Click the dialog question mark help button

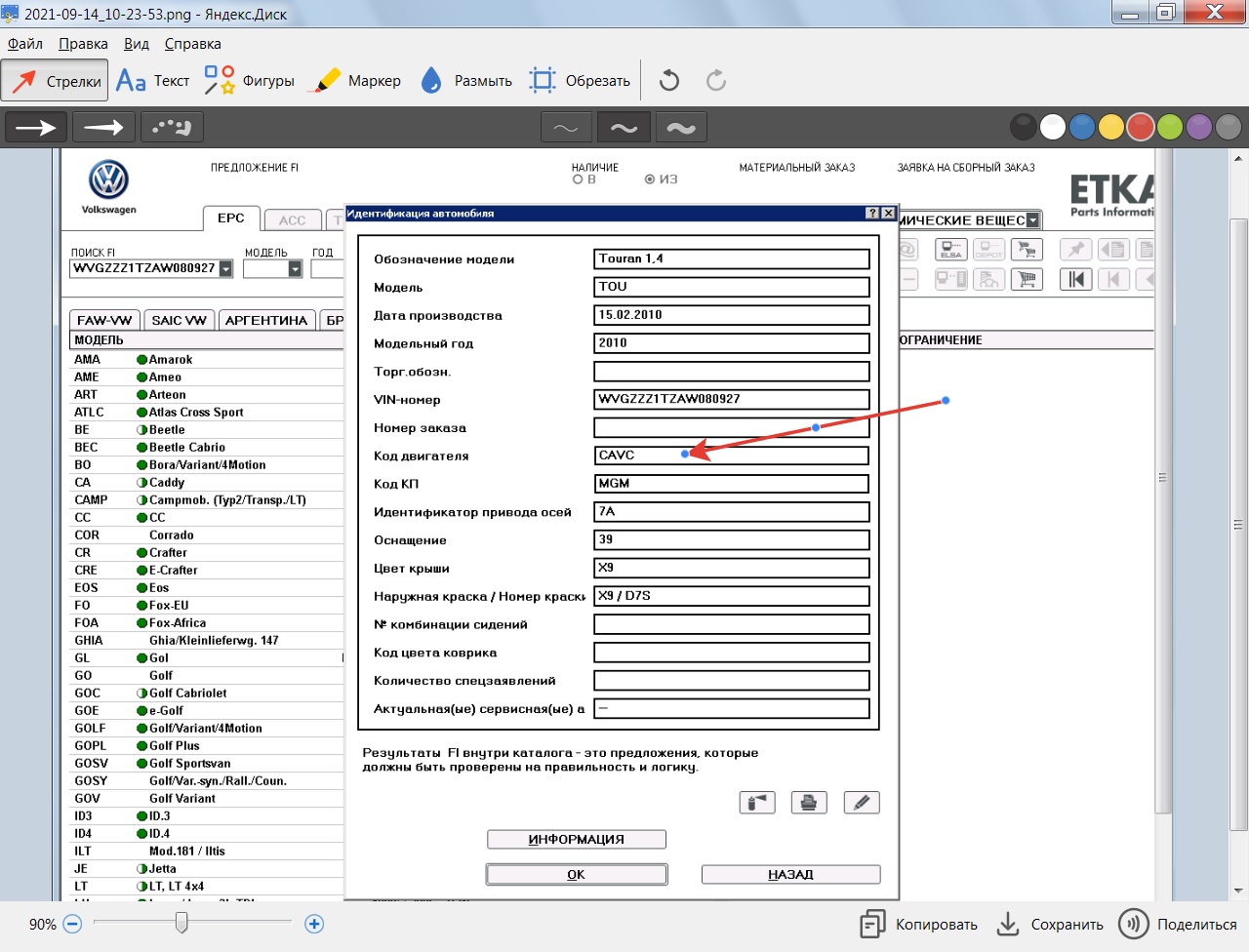pos(872,213)
